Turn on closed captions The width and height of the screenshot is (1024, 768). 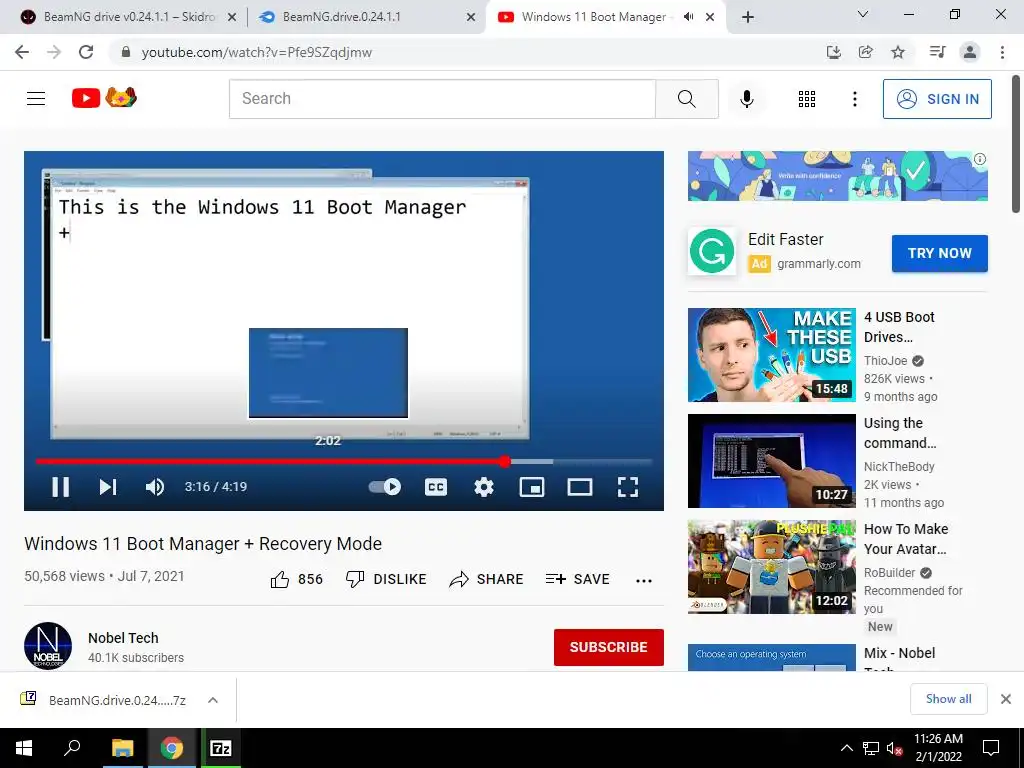click(x=436, y=487)
